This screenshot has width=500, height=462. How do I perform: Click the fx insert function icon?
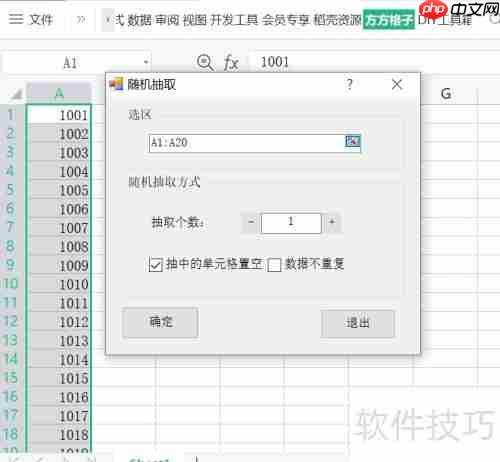pyautogui.click(x=231, y=63)
